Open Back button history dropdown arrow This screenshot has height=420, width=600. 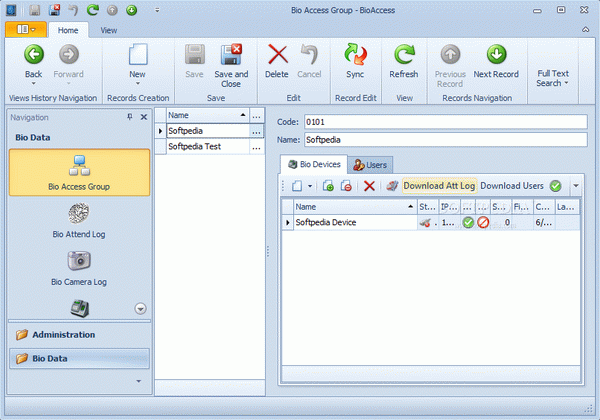coord(34,83)
